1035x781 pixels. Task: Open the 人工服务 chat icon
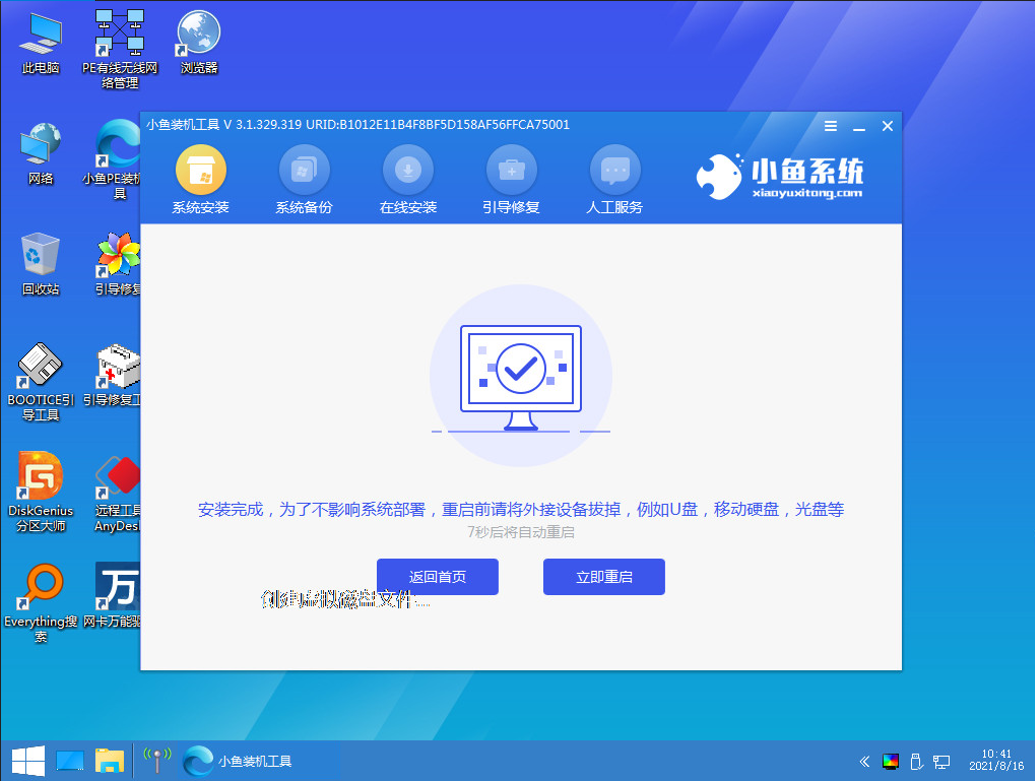(x=614, y=171)
